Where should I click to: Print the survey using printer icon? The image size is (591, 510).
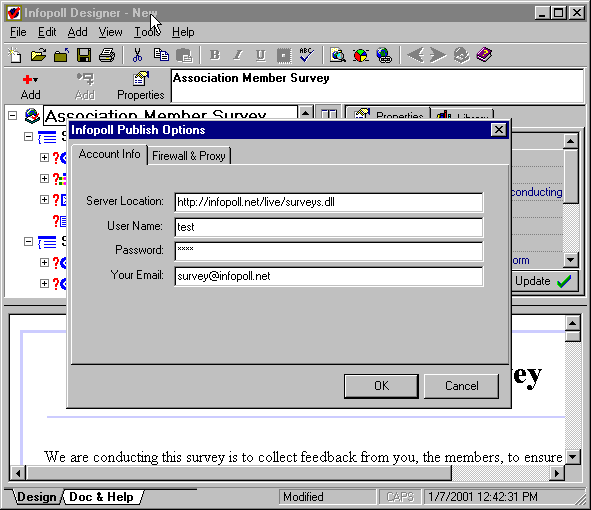107,55
